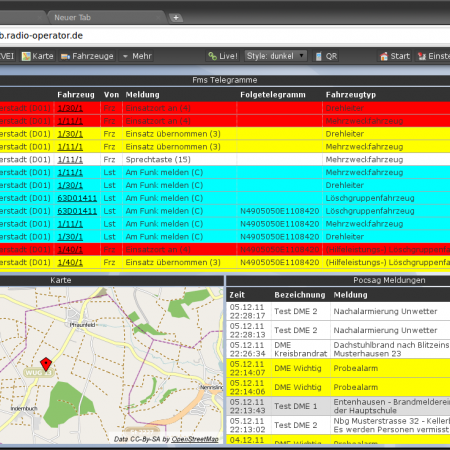Select the Fms Telegramme panel title

225,80
